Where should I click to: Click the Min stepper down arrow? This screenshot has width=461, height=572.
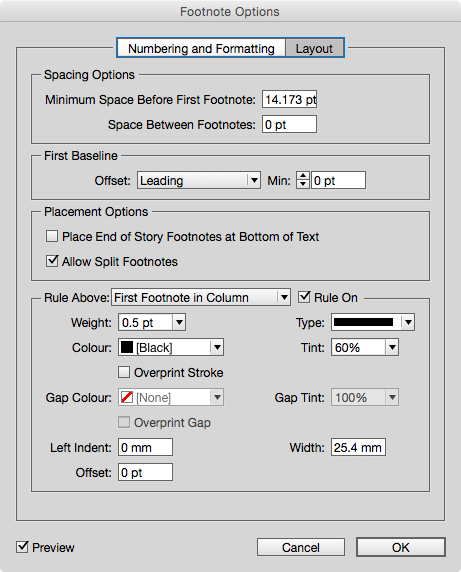tap(303, 184)
